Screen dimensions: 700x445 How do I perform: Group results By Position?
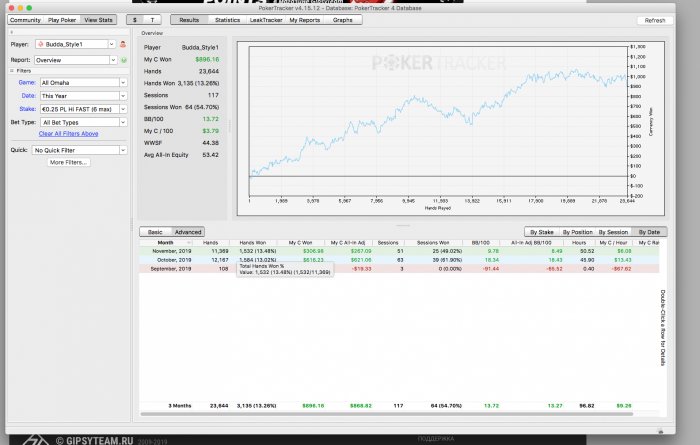(577, 232)
